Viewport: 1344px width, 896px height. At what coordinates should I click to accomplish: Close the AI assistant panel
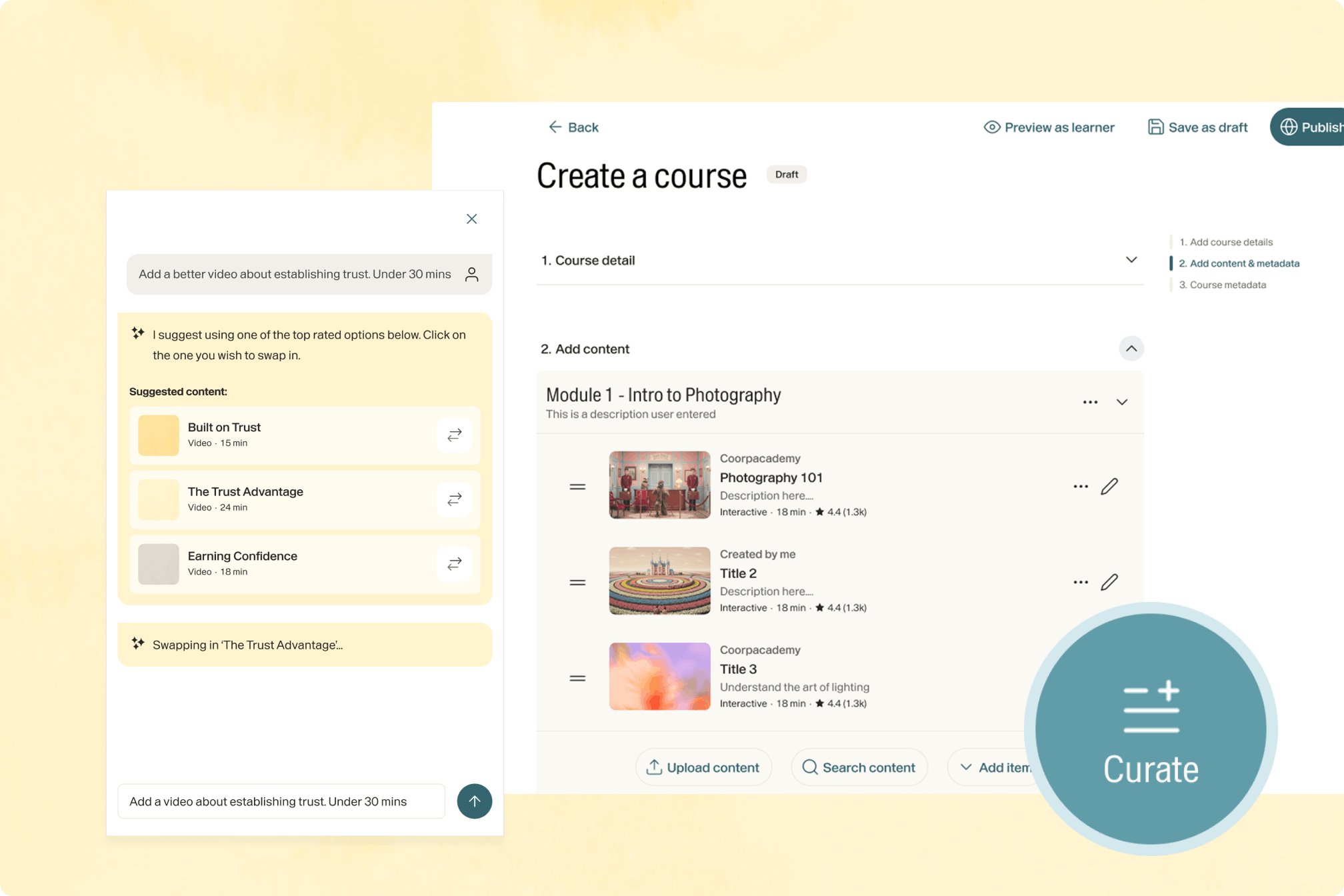(x=471, y=219)
